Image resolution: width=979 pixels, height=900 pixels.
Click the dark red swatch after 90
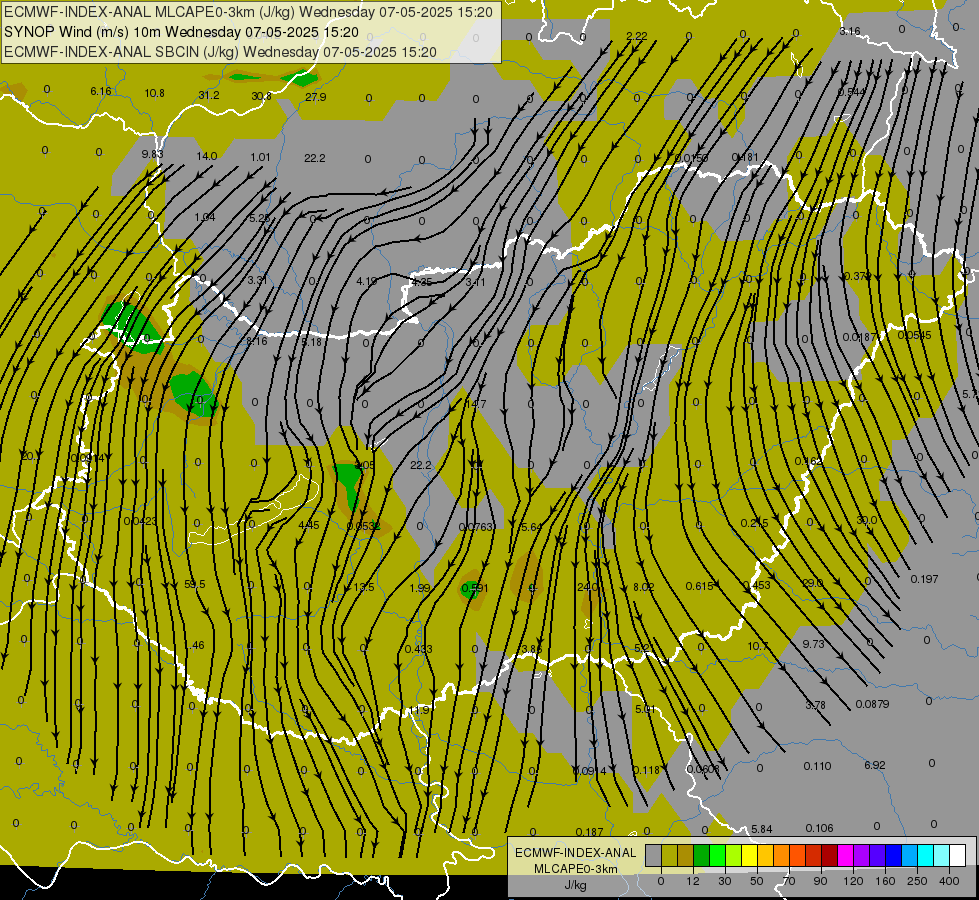(829, 856)
